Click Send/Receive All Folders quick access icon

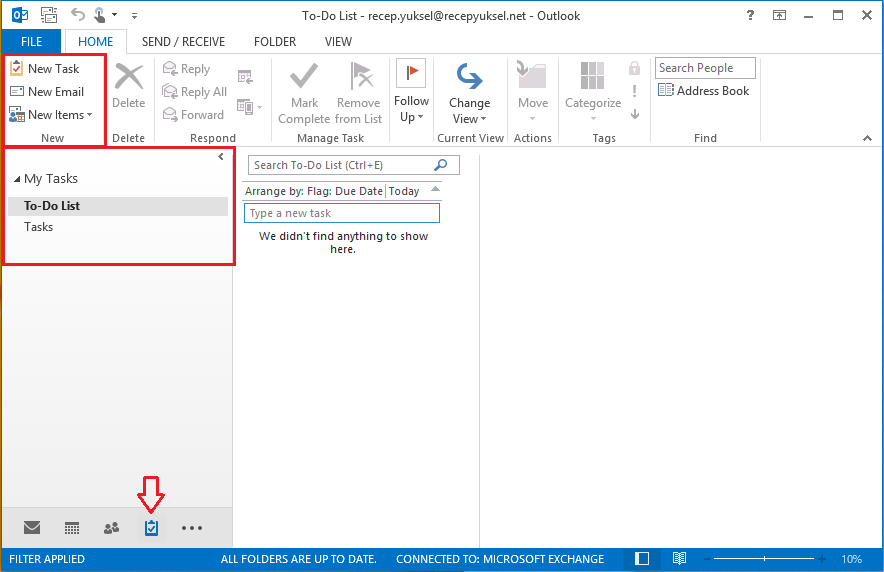pos(49,15)
